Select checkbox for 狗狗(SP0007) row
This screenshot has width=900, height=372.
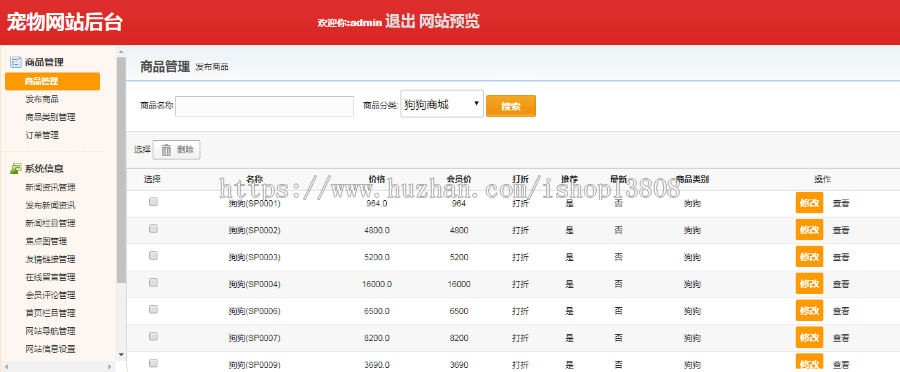point(153,336)
